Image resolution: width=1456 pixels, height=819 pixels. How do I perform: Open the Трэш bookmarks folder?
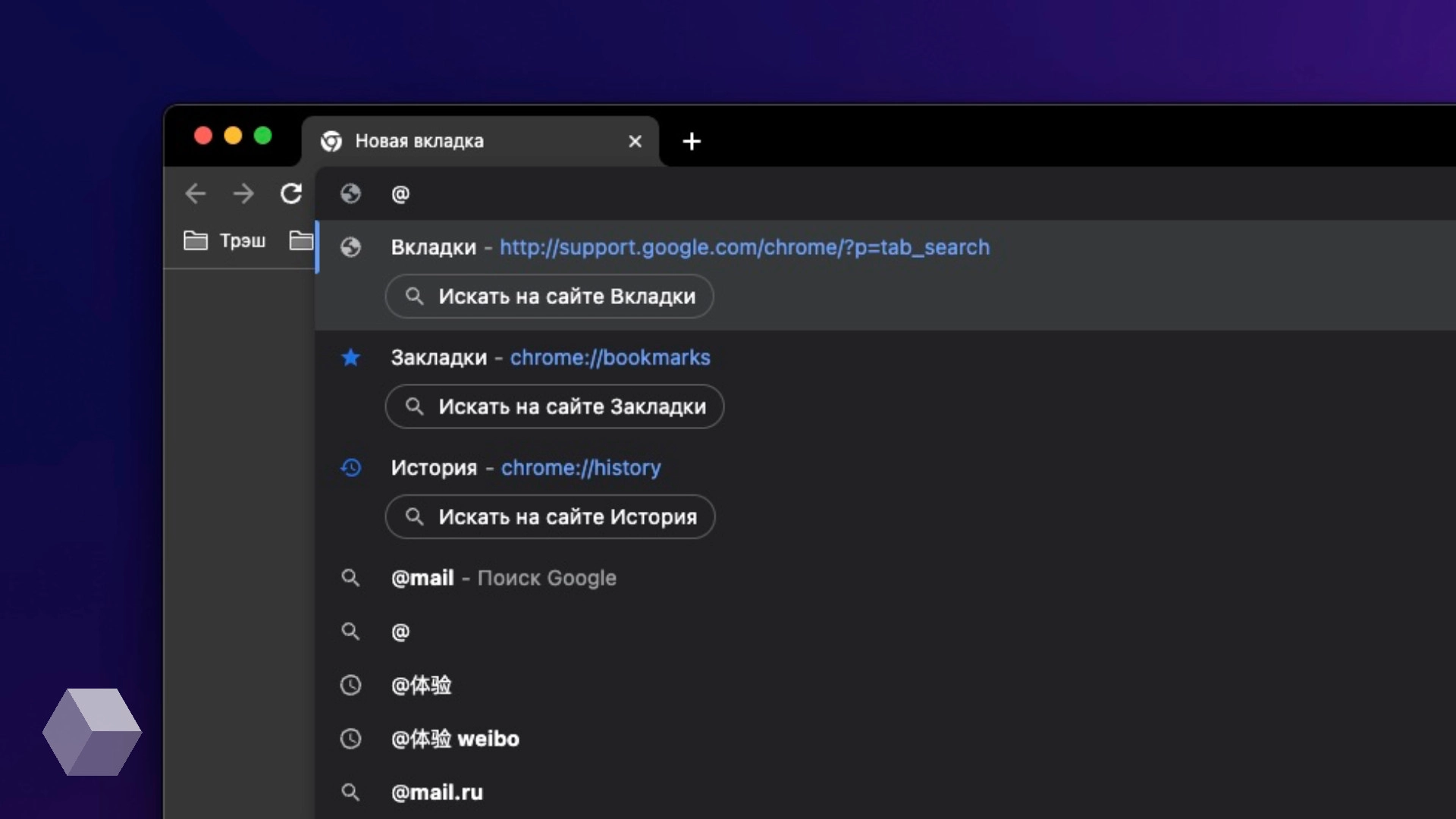coord(225,240)
